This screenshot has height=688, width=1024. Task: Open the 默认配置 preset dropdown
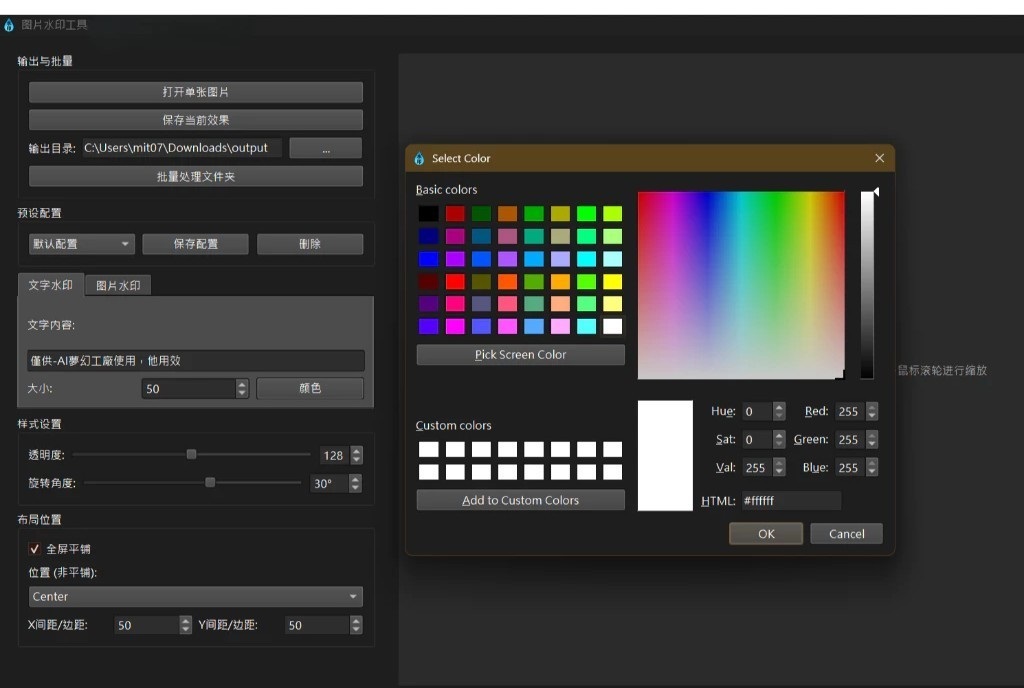pyautogui.click(x=81, y=244)
